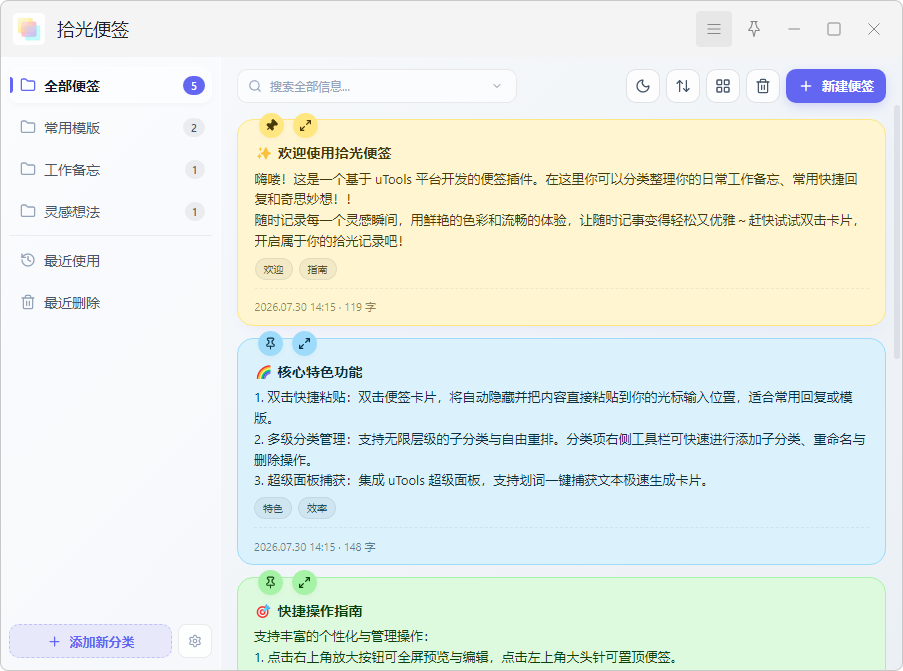Click the search magnifier icon
The image size is (903, 671).
tap(255, 86)
